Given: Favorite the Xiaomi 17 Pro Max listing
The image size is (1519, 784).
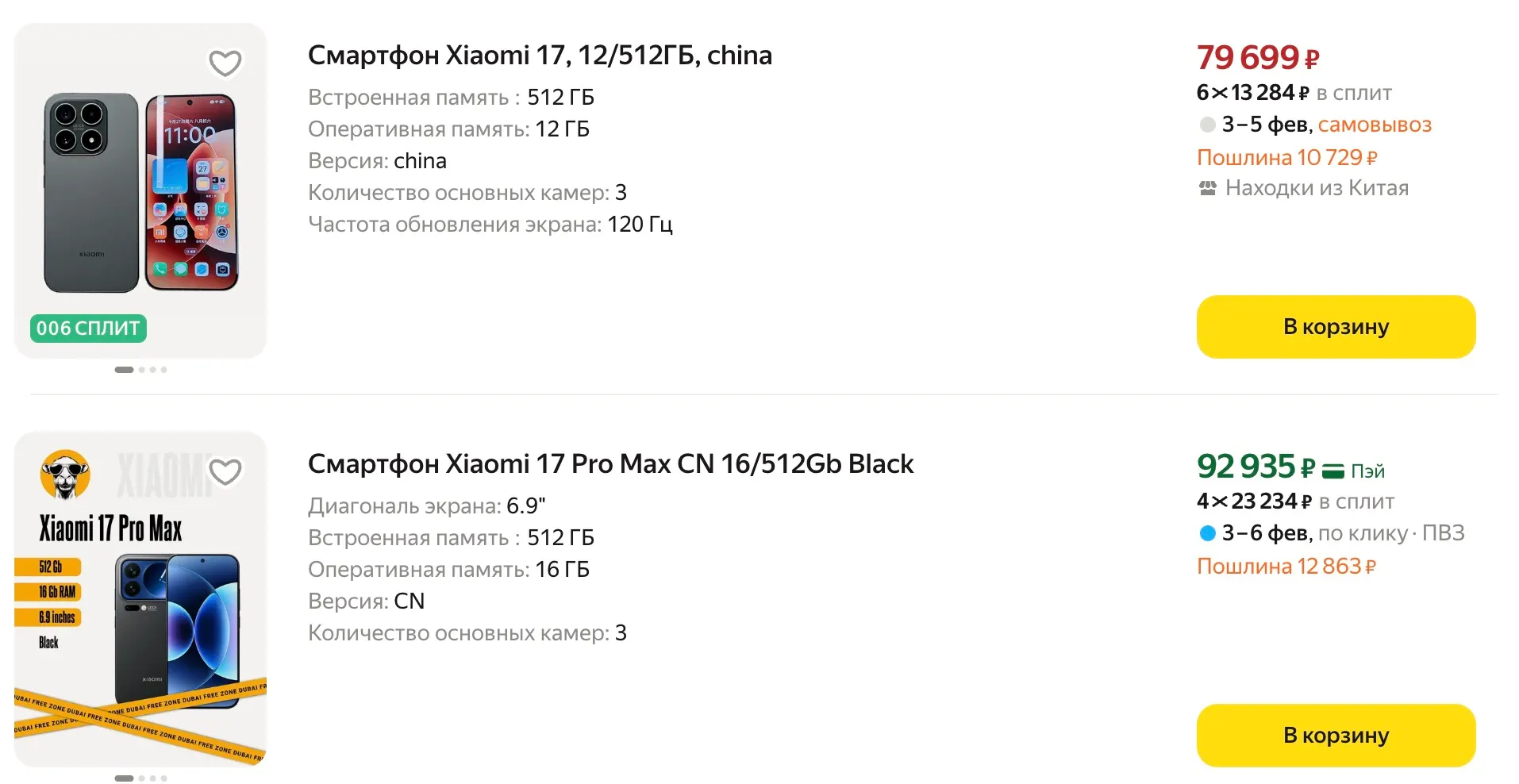Looking at the screenshot, I should click(225, 472).
